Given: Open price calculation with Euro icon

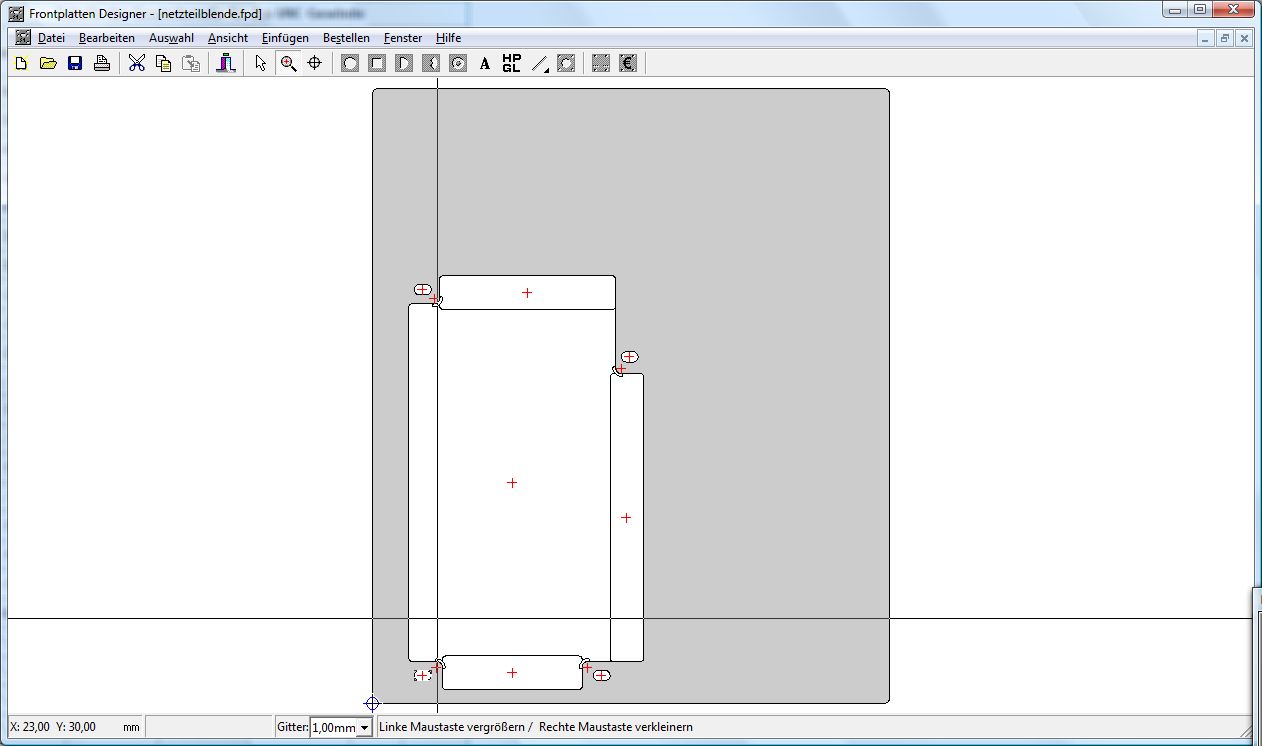Looking at the screenshot, I should pyautogui.click(x=628, y=64).
